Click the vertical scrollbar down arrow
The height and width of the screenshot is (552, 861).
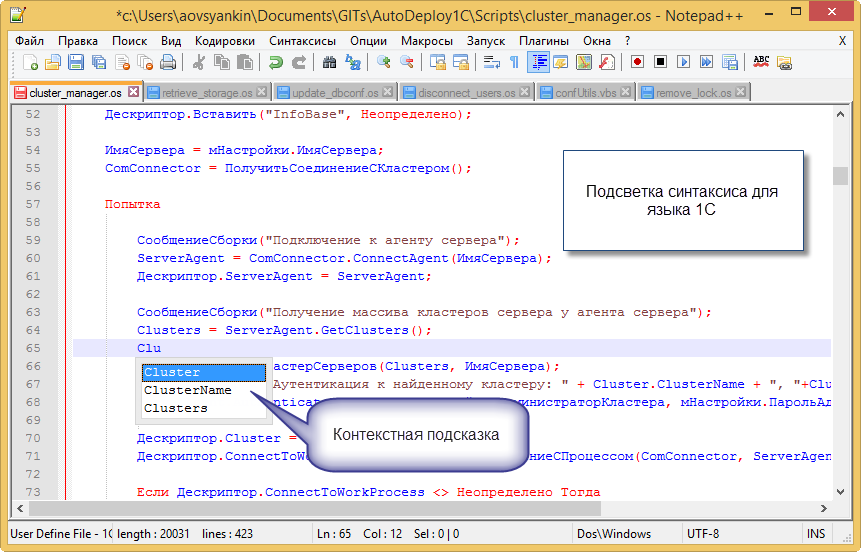tap(841, 492)
